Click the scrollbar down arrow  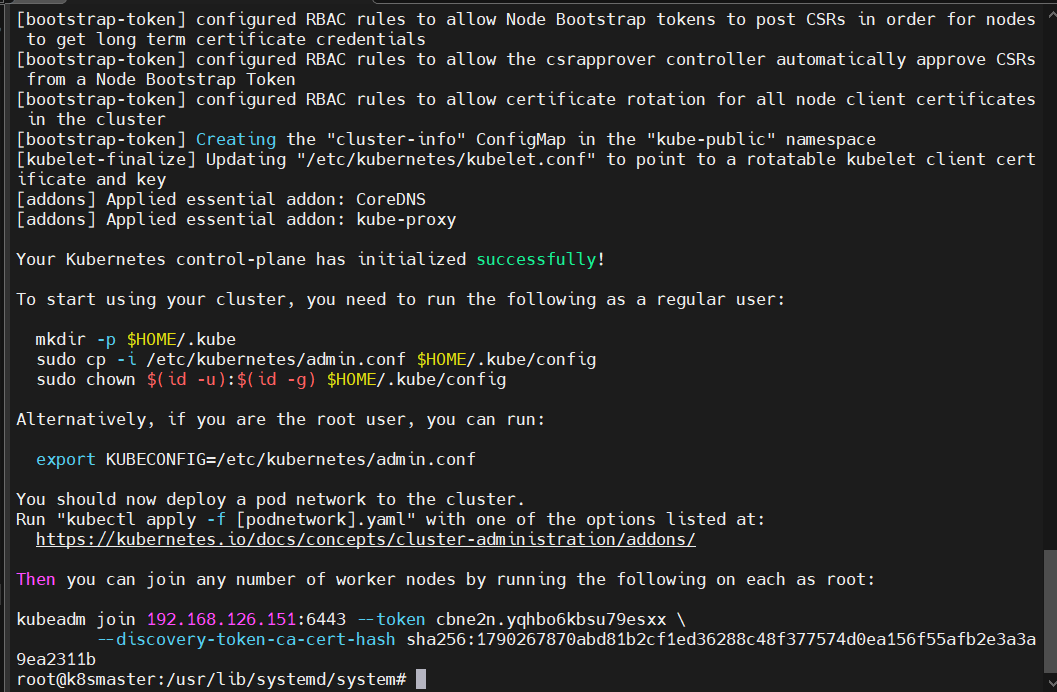pyautogui.click(x=1049, y=683)
